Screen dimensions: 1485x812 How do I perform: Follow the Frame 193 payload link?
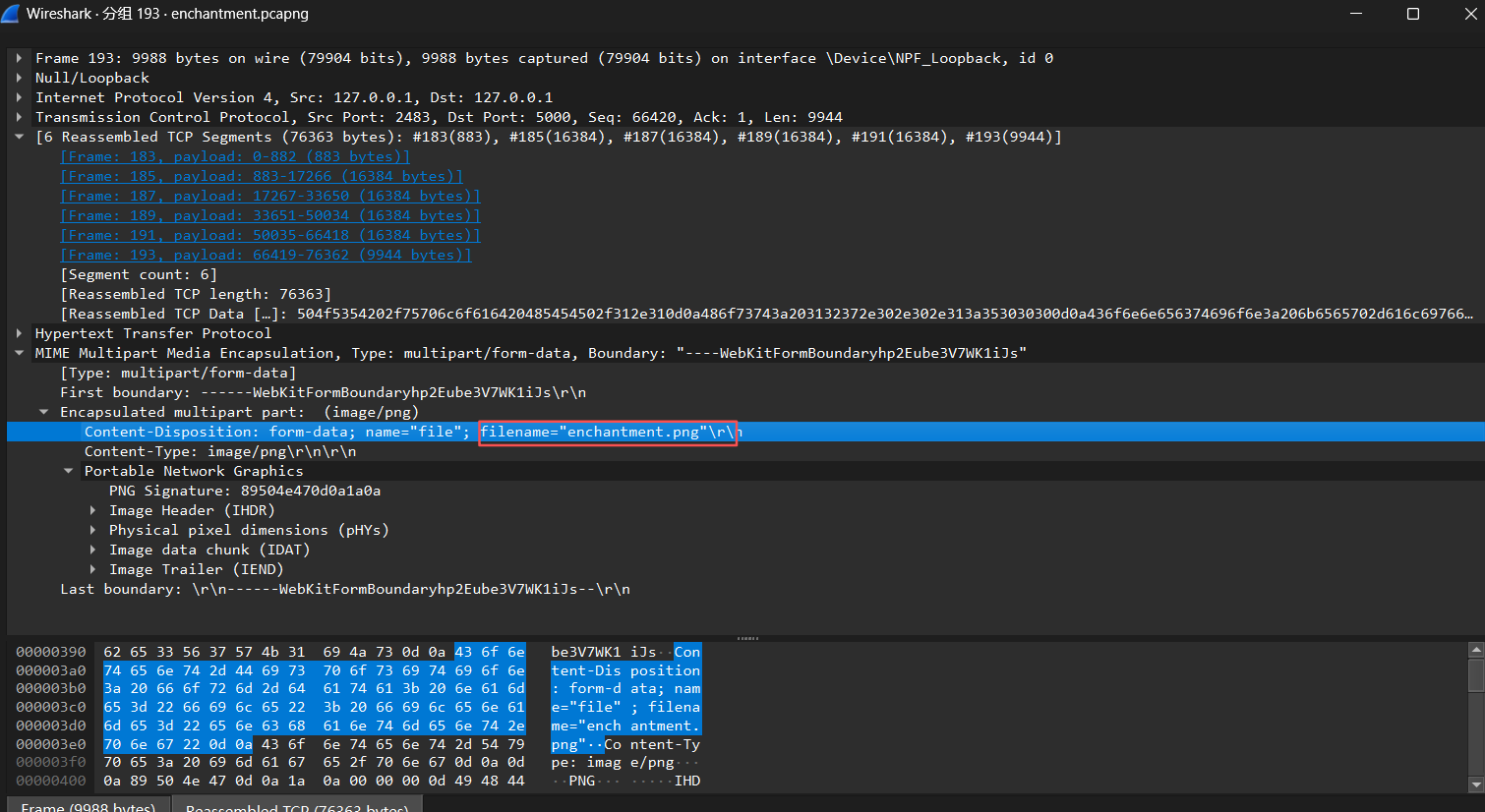(266, 255)
